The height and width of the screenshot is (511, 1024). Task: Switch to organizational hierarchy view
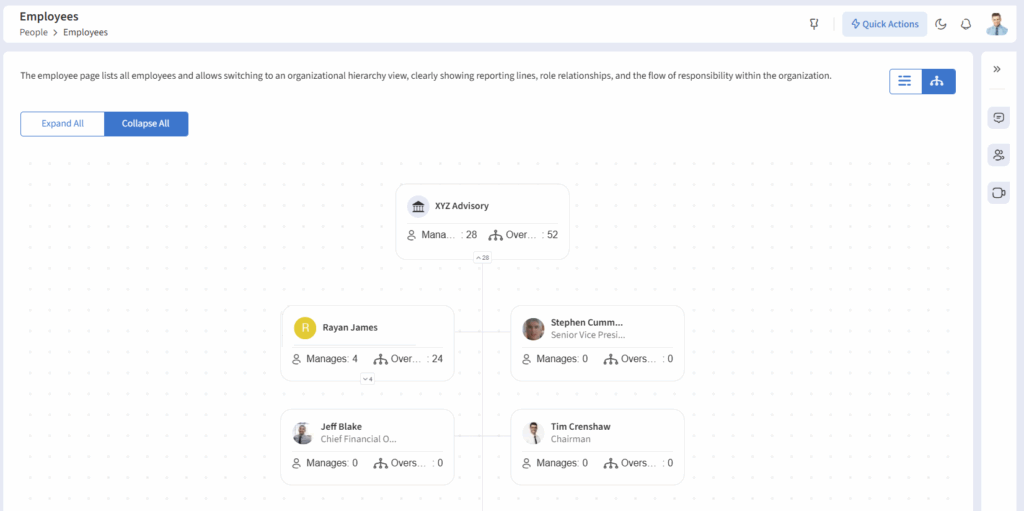[938, 81]
